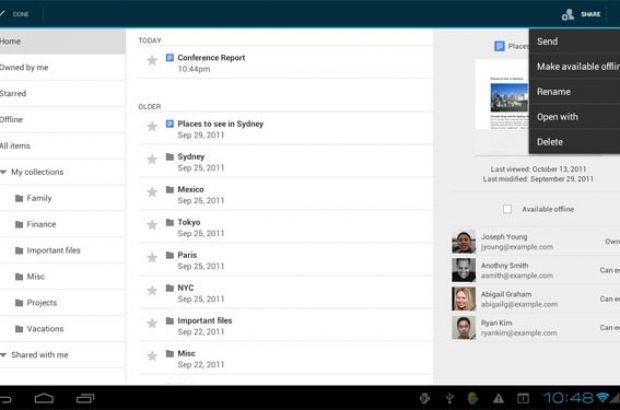Open the Vacations collection folder
This screenshot has width=620, height=410.
[x=19, y=329]
